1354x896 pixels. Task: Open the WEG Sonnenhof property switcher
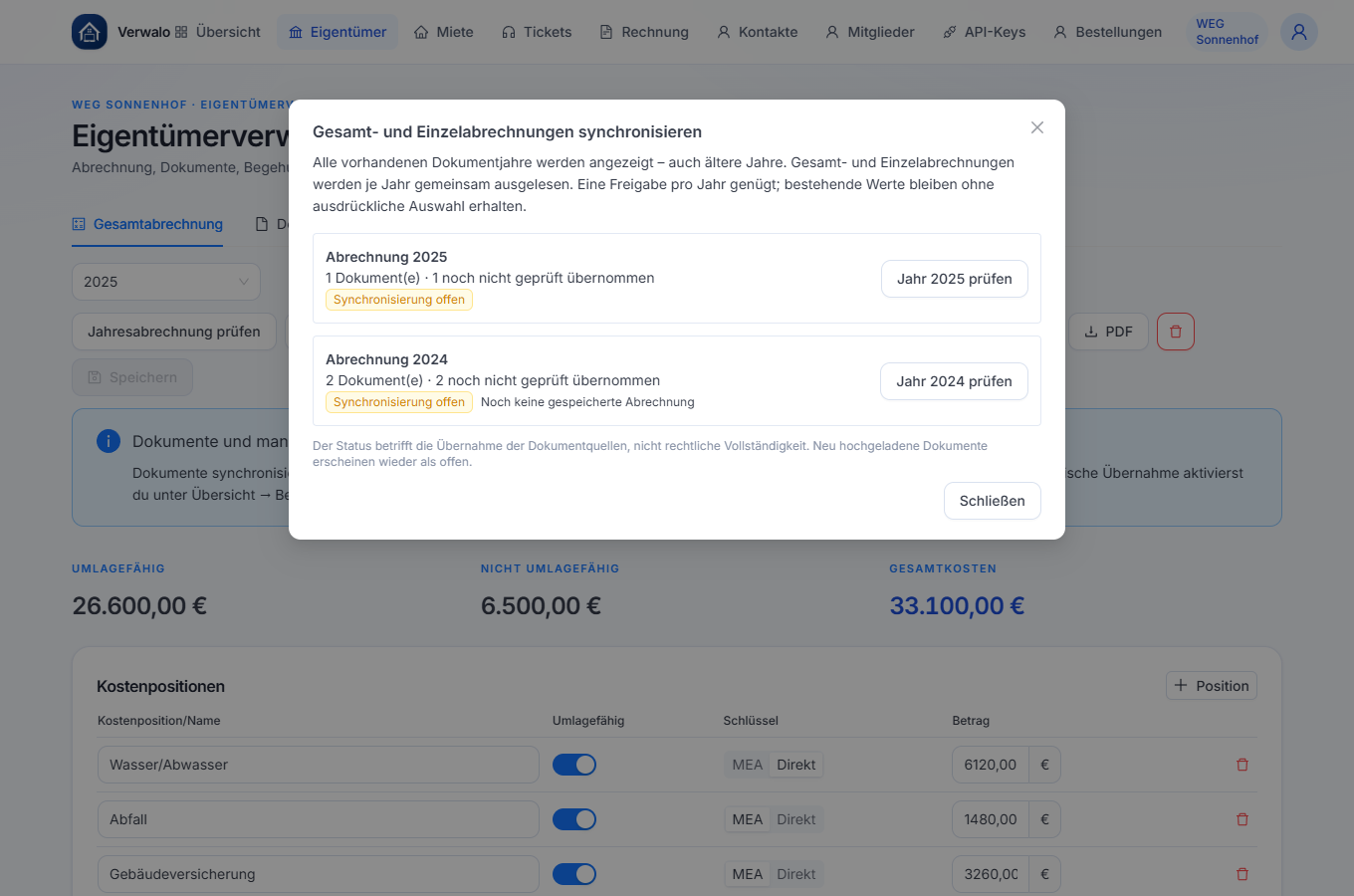point(1227,32)
